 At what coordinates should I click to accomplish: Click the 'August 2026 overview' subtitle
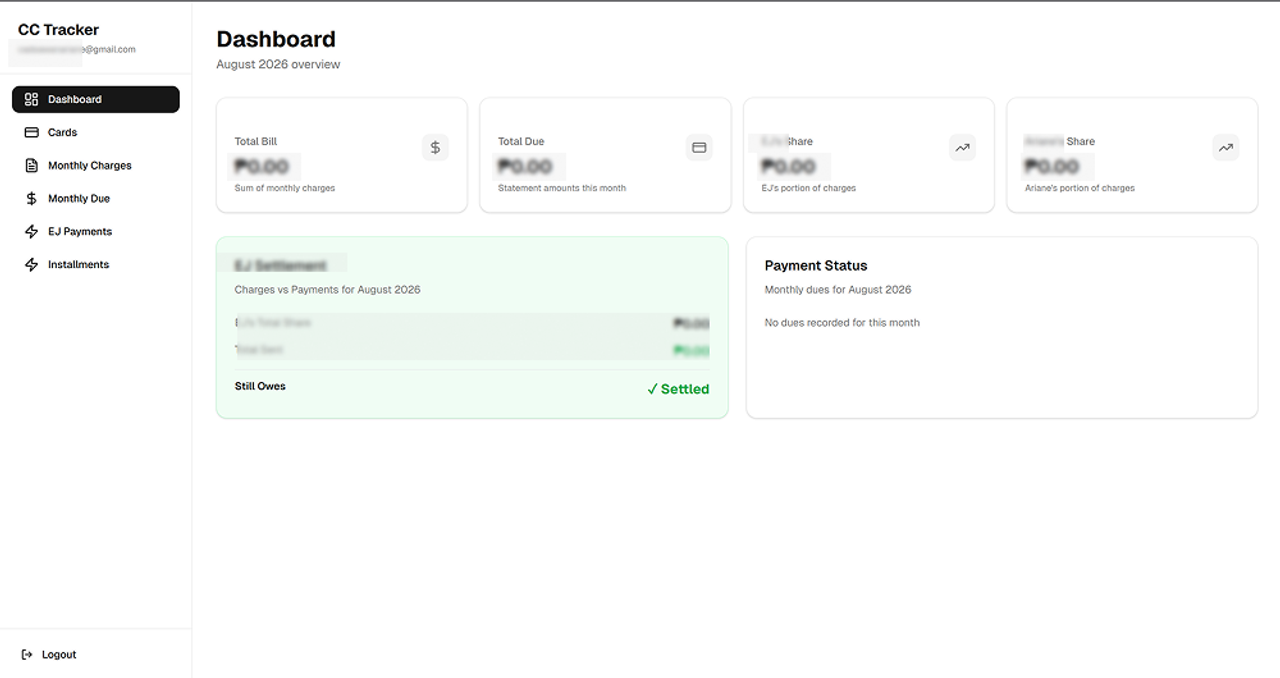coord(278,64)
